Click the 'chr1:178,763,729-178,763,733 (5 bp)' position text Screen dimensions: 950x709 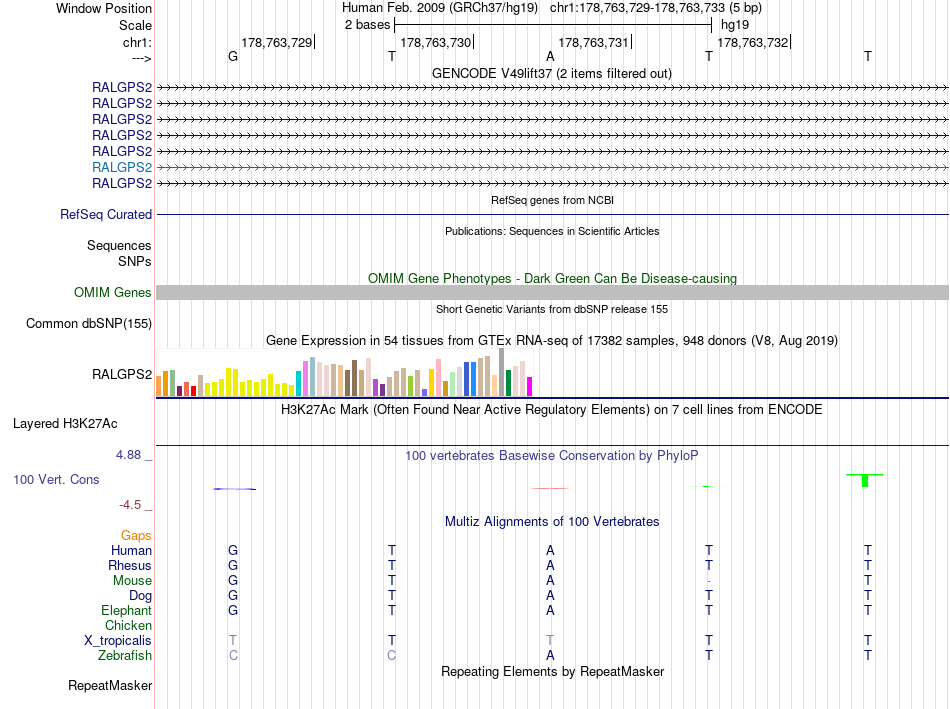coord(656,8)
